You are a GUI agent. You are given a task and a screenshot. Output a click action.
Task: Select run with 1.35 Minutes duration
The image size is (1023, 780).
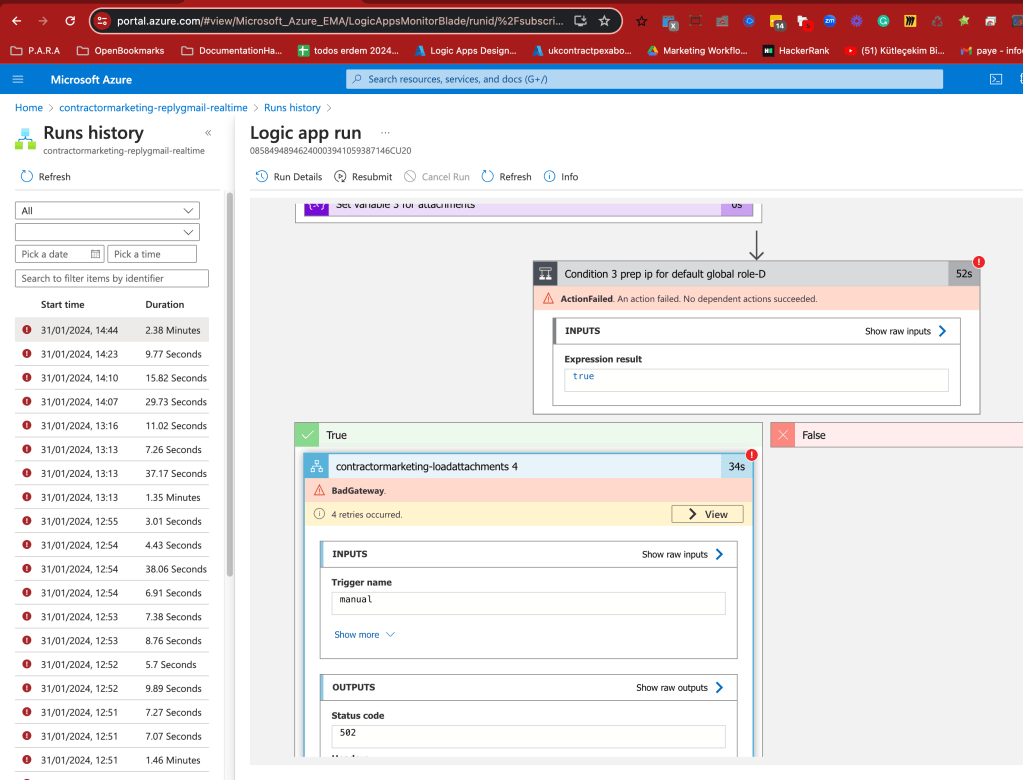tap(112, 498)
